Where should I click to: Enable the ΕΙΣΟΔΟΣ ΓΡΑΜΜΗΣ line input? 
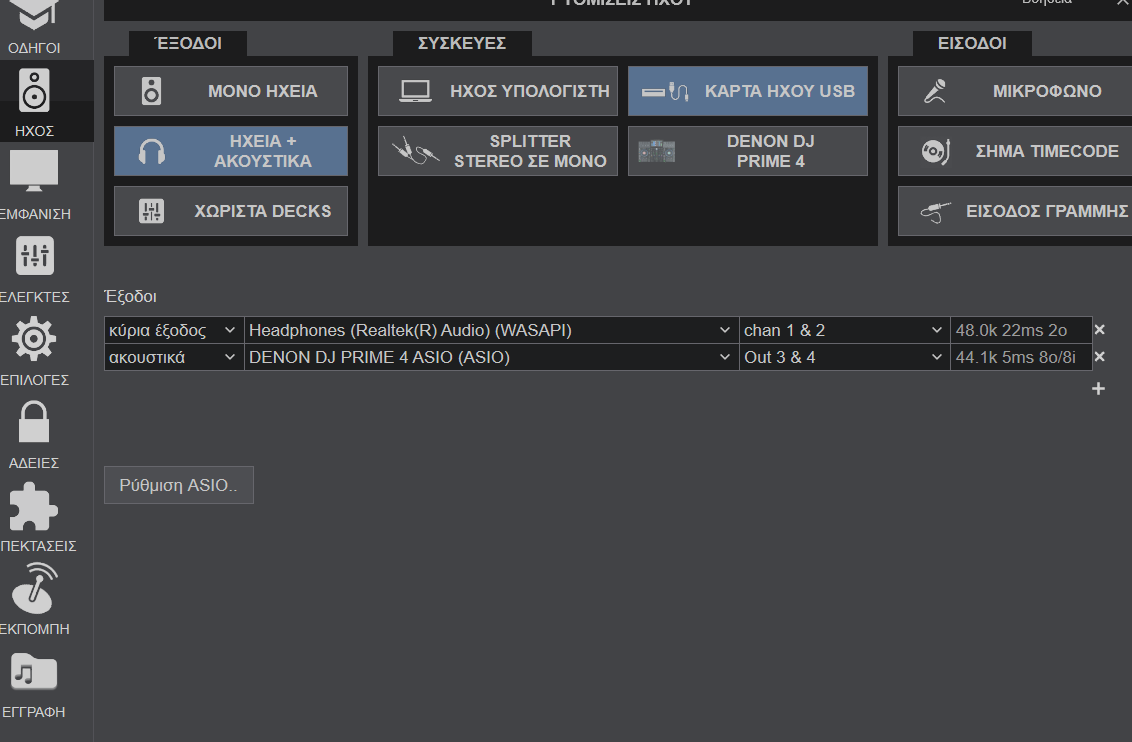click(x=1015, y=211)
